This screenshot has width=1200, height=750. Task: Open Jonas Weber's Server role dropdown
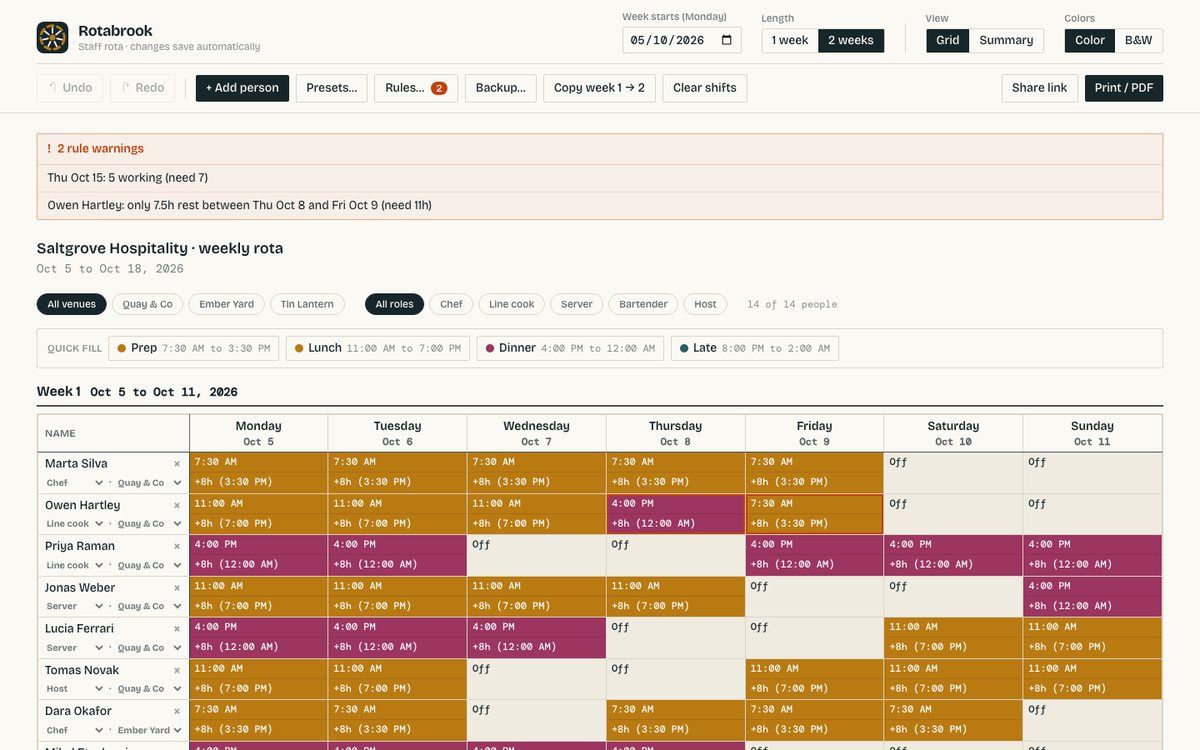point(74,606)
